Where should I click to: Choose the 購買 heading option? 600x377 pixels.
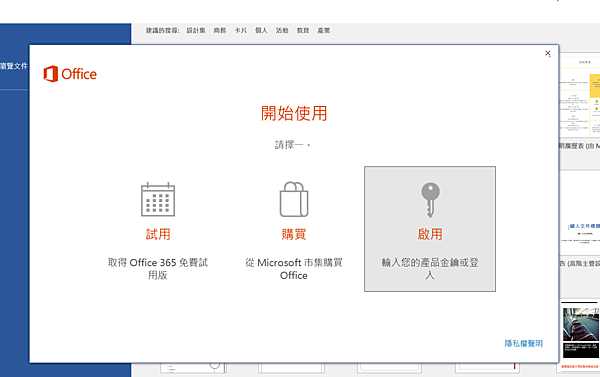(x=294, y=234)
